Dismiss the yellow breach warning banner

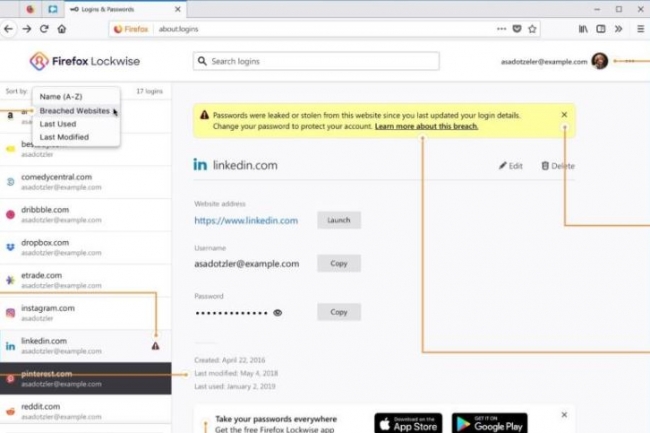coord(564,115)
